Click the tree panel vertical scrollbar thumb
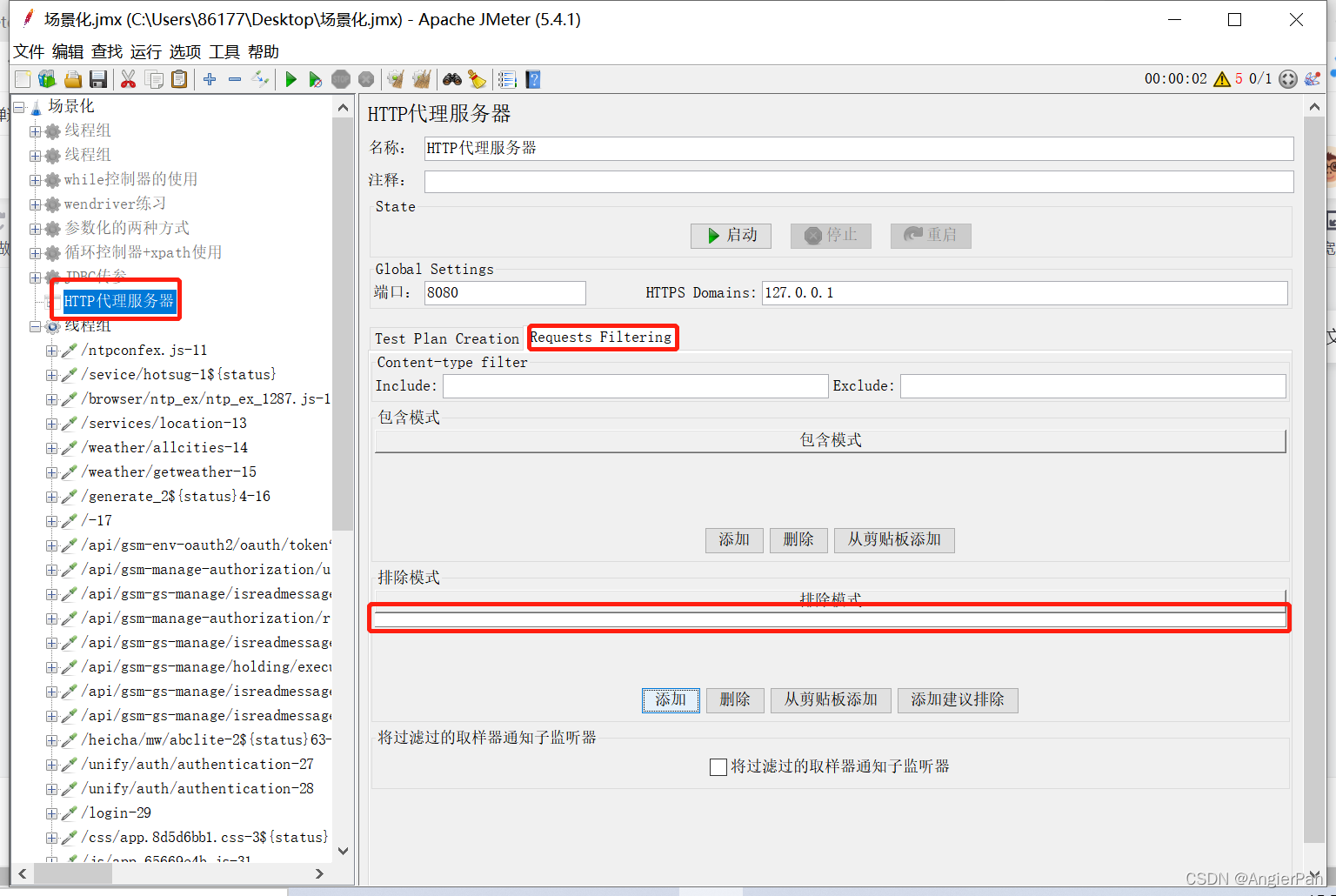 (343, 324)
